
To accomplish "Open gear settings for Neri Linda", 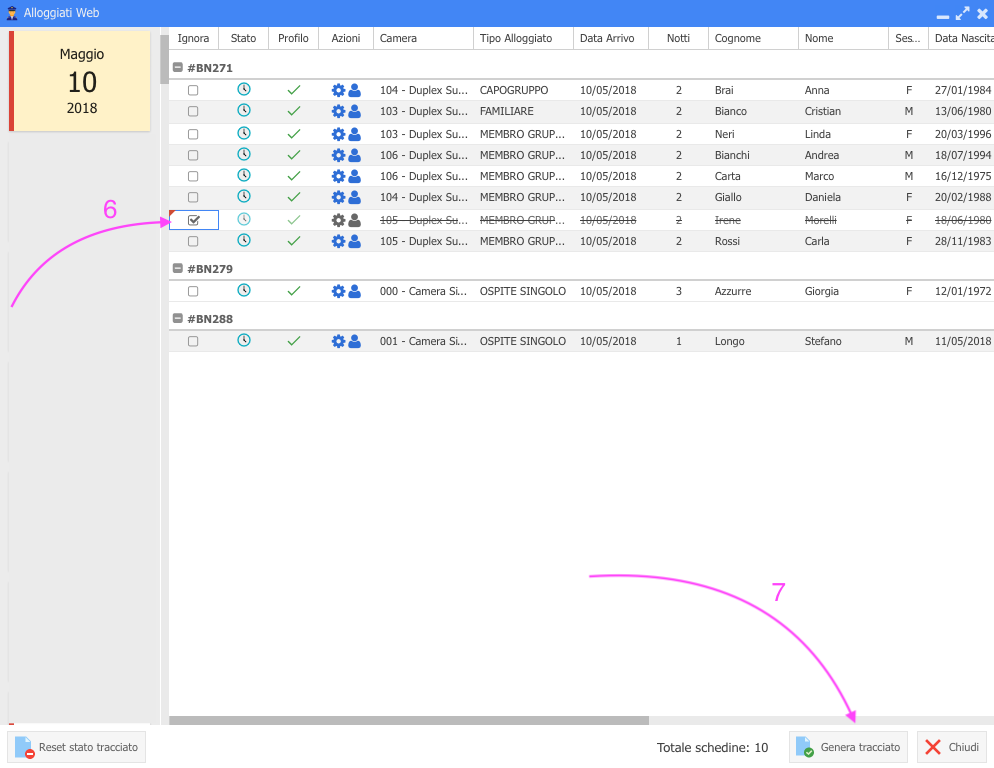I will pyautogui.click(x=339, y=134).
